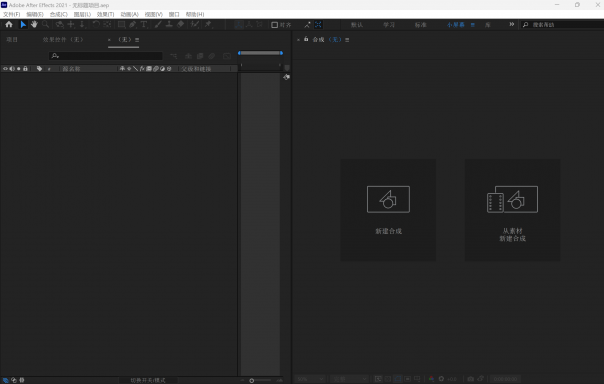
Task: Select the Type (T) tool
Action: [x=144, y=24]
